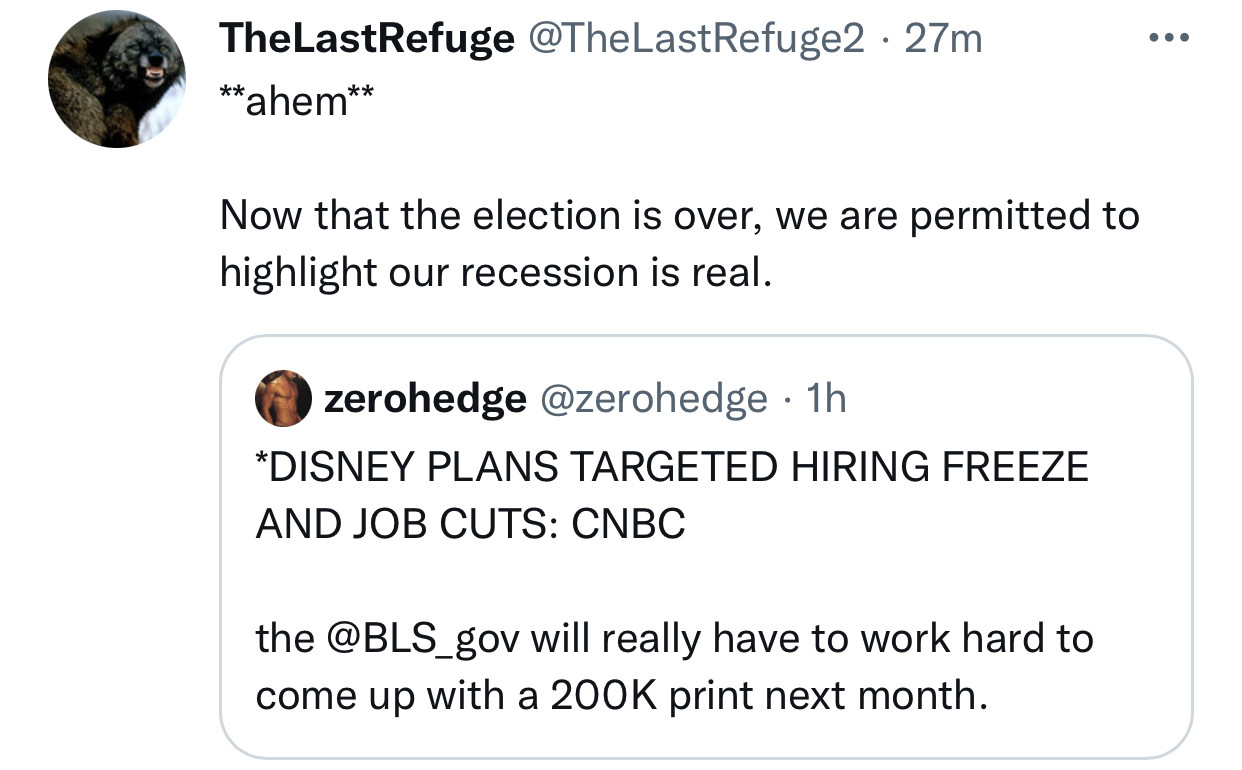Open quoted tweet via the 1h timestamp
1242x770 pixels.
click(x=825, y=398)
